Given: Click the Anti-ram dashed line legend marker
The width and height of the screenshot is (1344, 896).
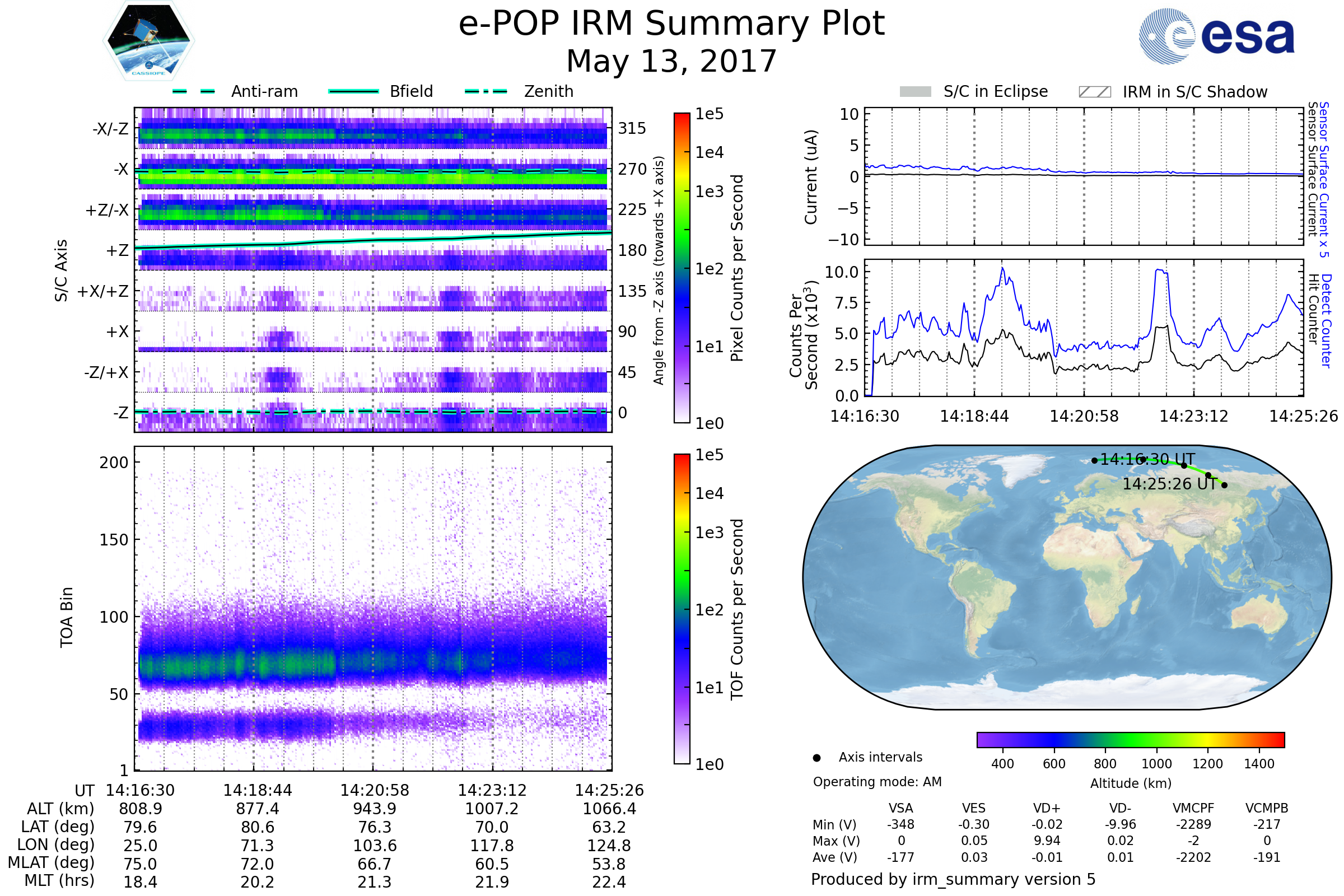Looking at the screenshot, I should [x=194, y=91].
